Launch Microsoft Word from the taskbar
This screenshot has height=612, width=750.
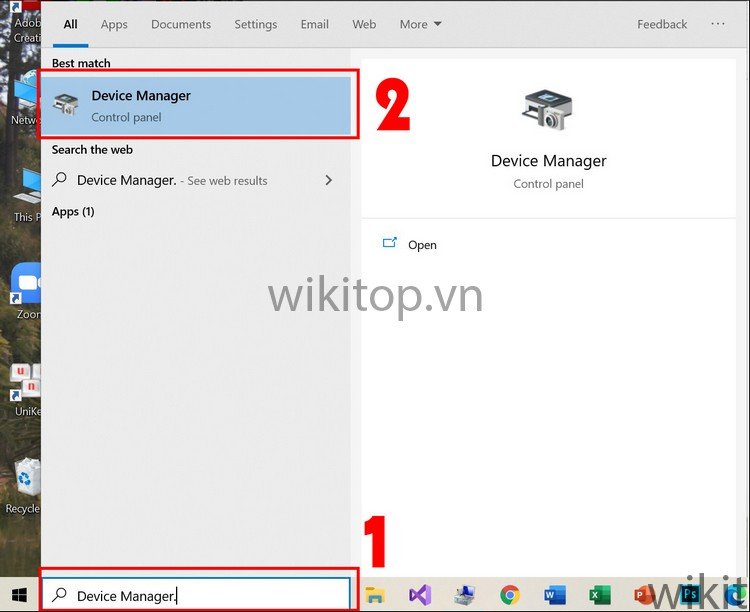(555, 595)
